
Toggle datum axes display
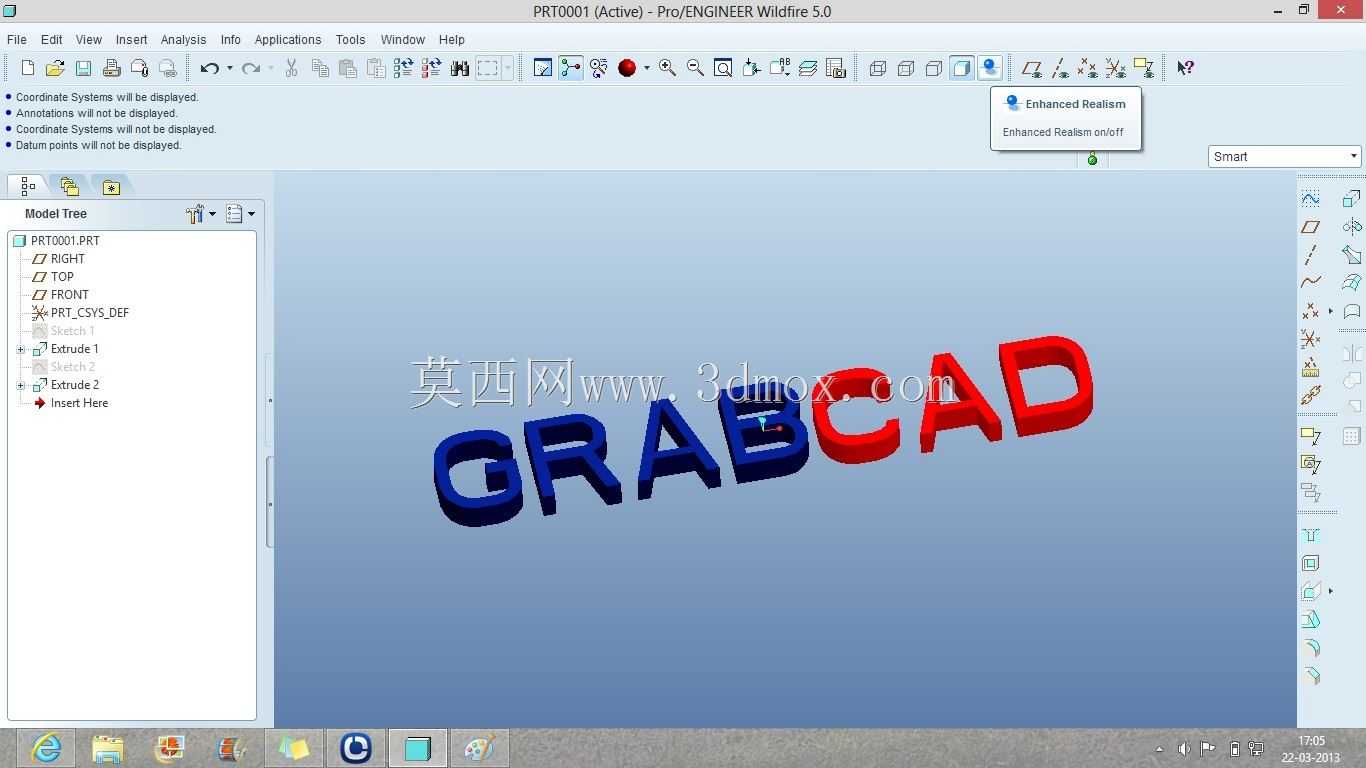[x=1060, y=68]
